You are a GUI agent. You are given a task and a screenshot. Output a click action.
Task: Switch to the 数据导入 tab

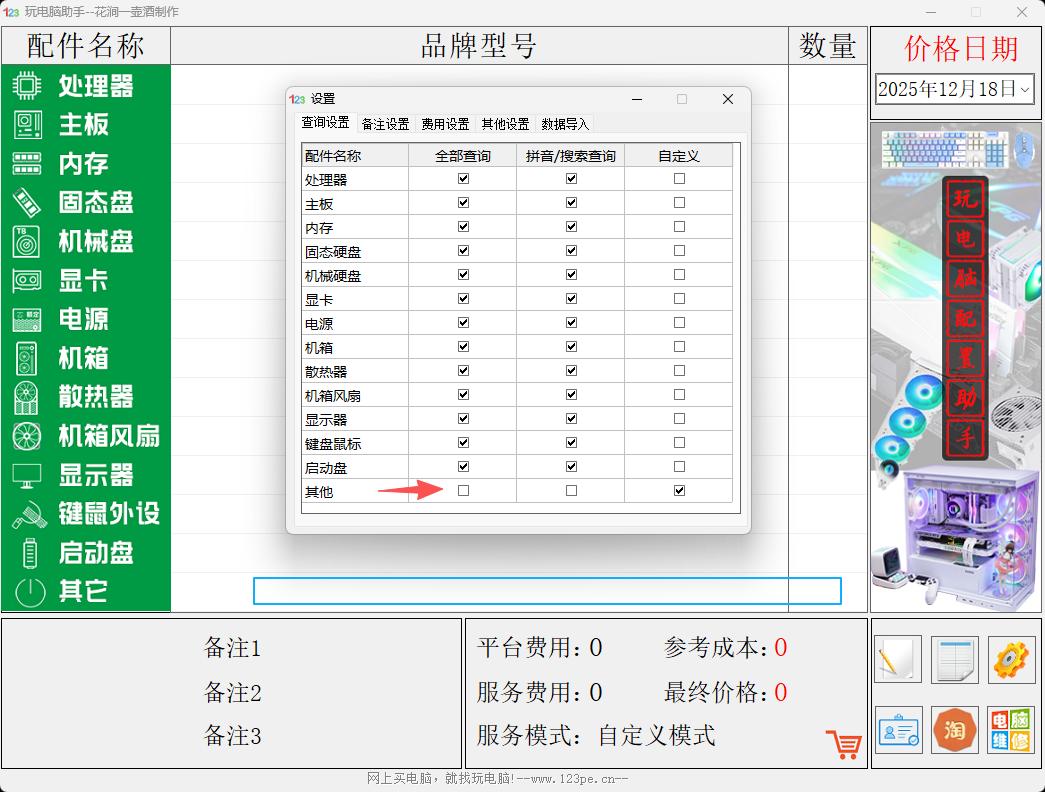(565, 124)
